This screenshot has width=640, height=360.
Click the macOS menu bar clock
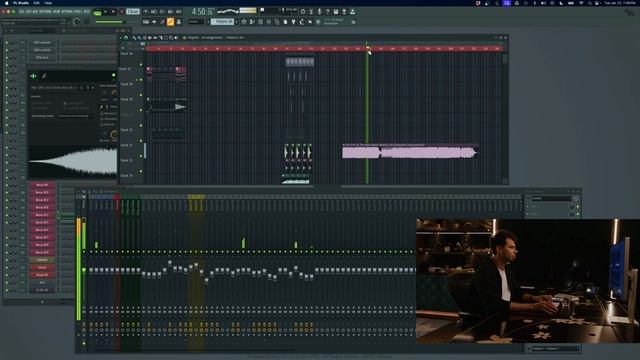(620, 3)
